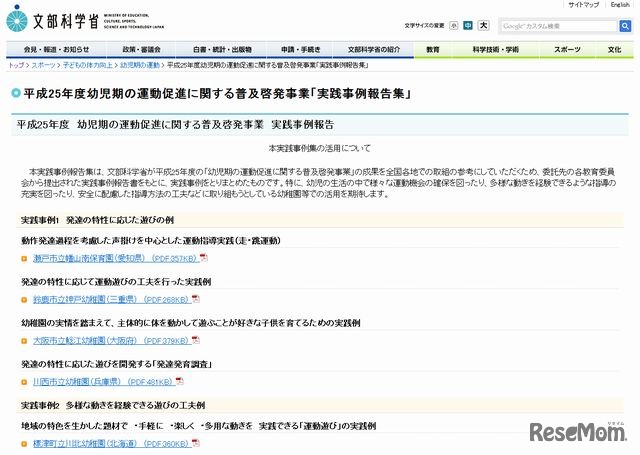The height and width of the screenshot is (455, 640).
Task: Open the サイトマップ link
Action: [x=584, y=5]
